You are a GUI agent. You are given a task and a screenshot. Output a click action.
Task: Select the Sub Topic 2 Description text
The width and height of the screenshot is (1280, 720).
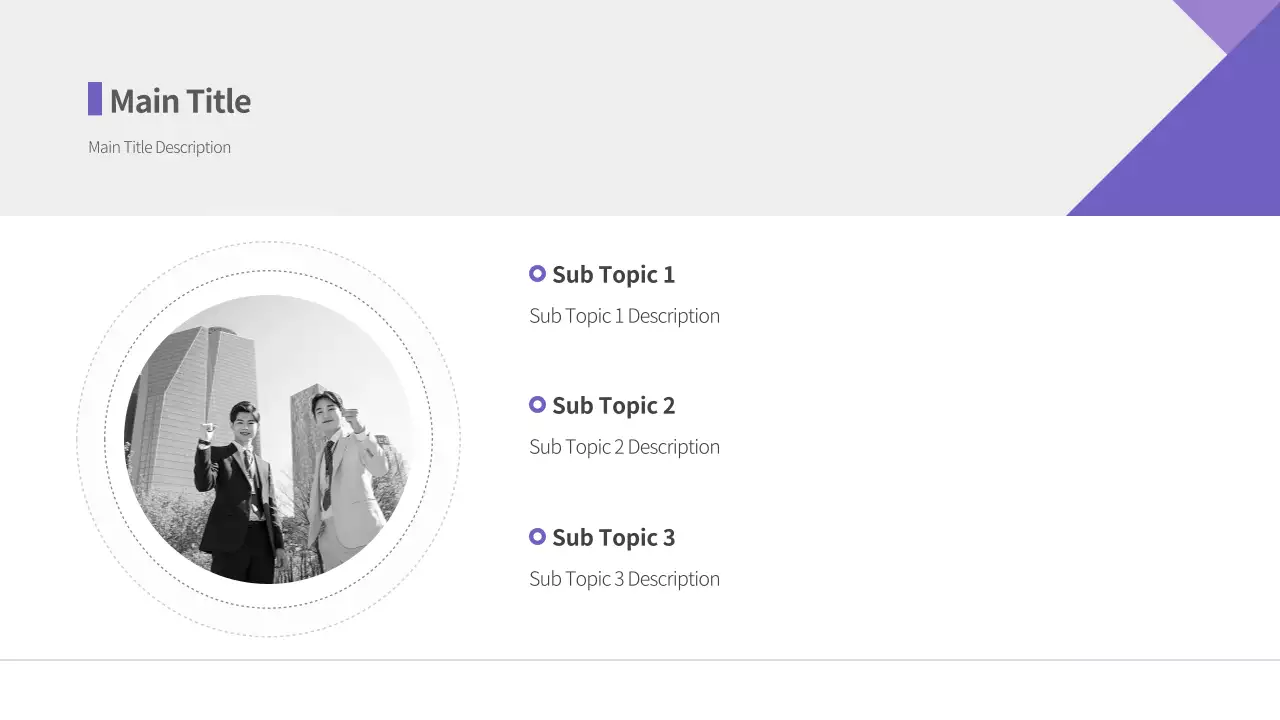(624, 447)
